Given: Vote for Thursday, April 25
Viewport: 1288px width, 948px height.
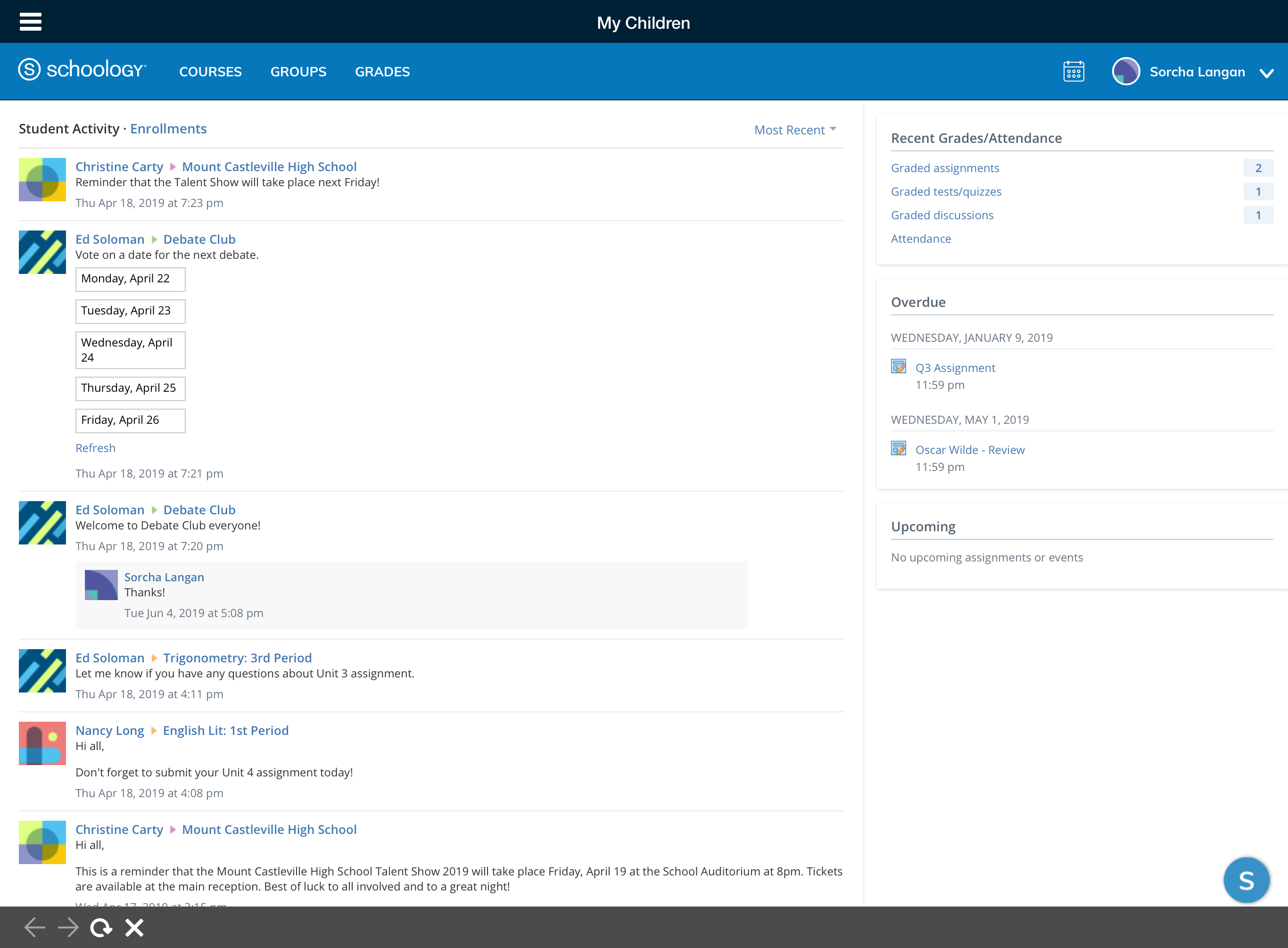Looking at the screenshot, I should click(x=130, y=388).
